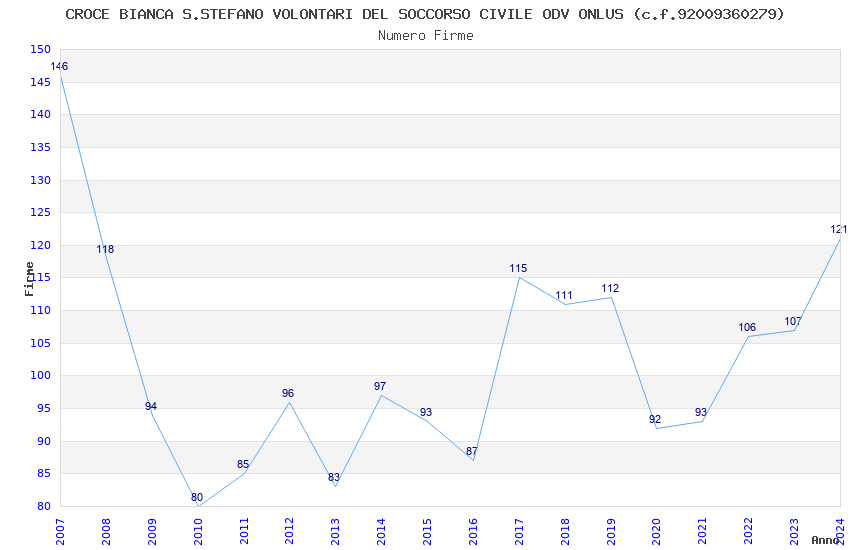Click the 2012 year axis label
Viewport: 850px width, 550px height.
289,531
